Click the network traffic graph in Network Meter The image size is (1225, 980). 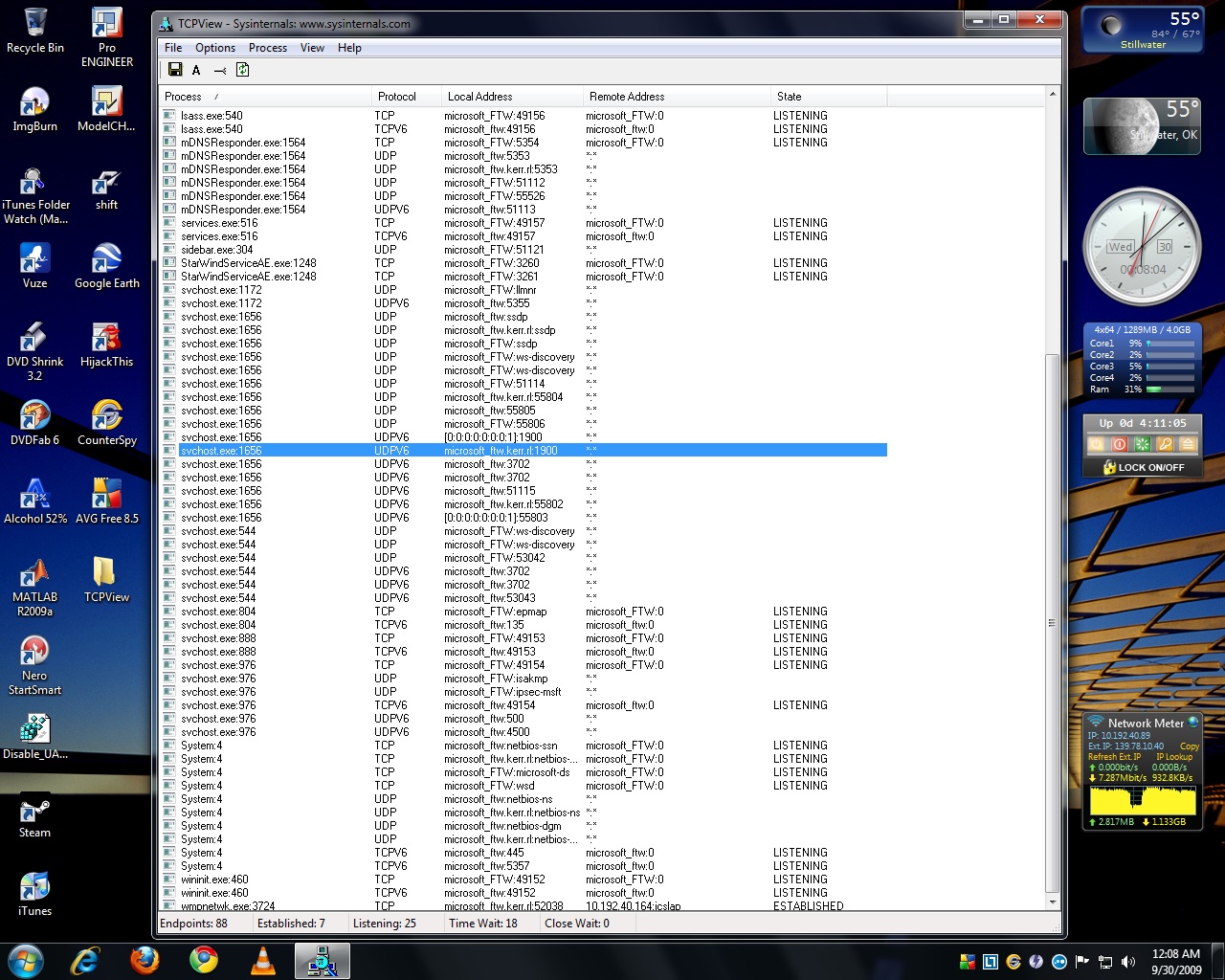click(1143, 799)
